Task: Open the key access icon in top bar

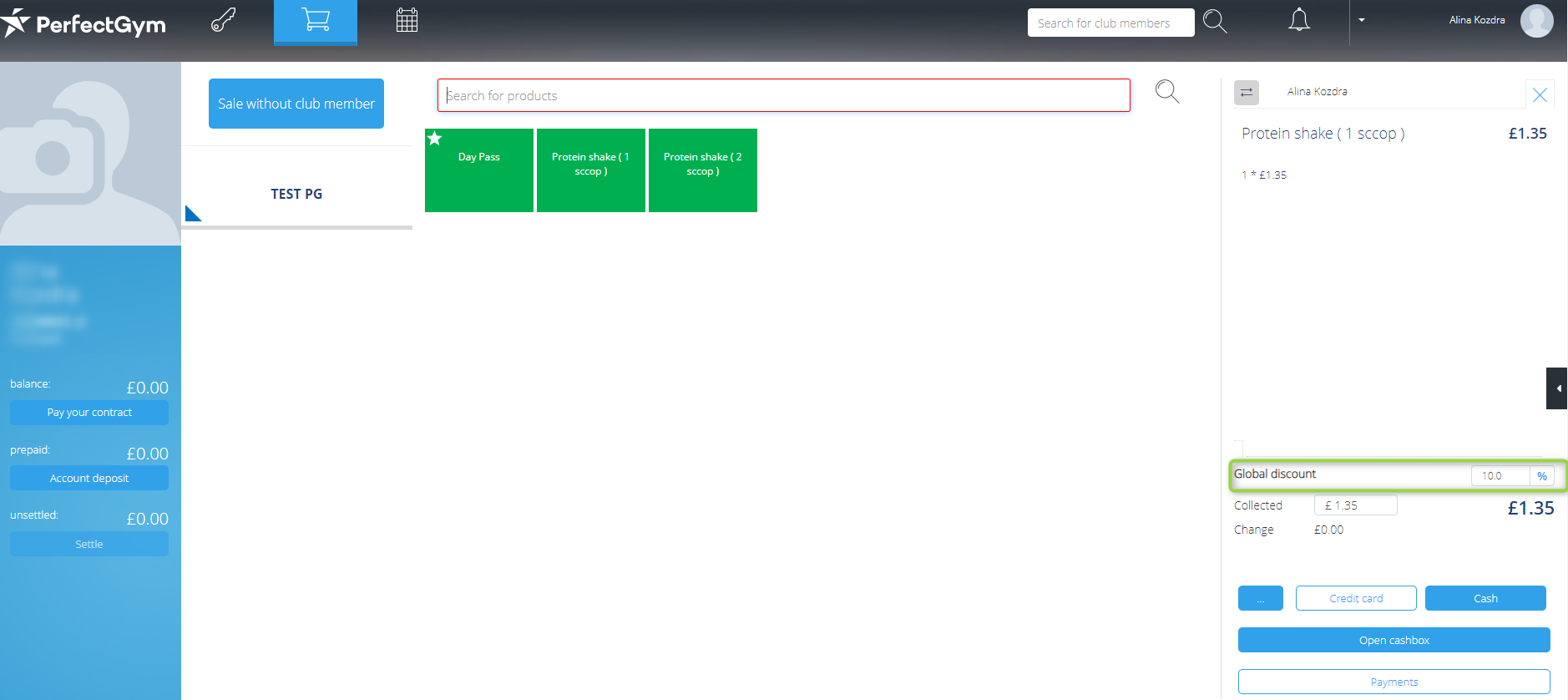Action: [223, 20]
